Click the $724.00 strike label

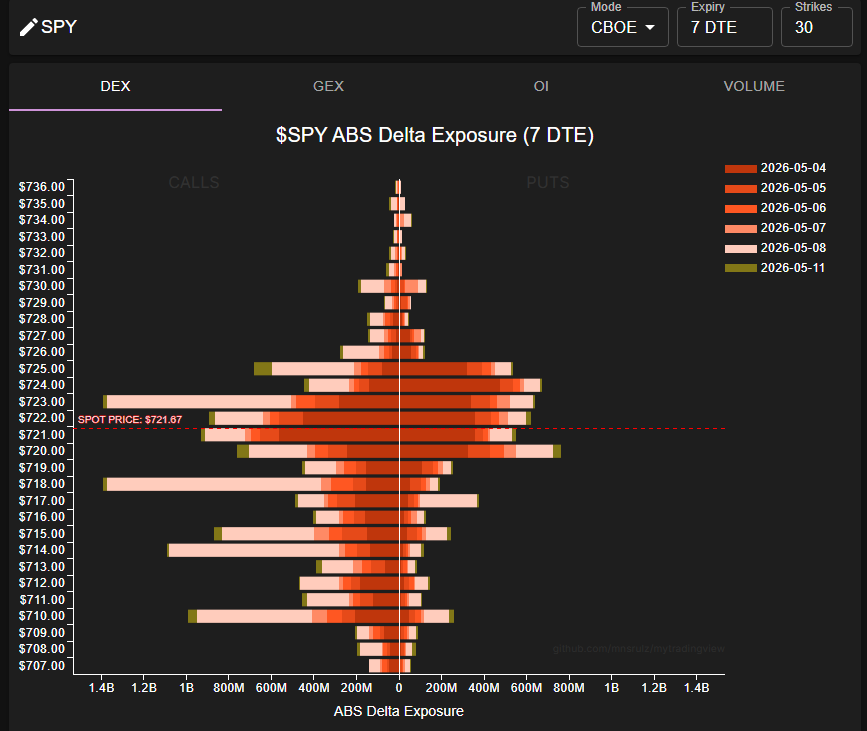click(42, 385)
